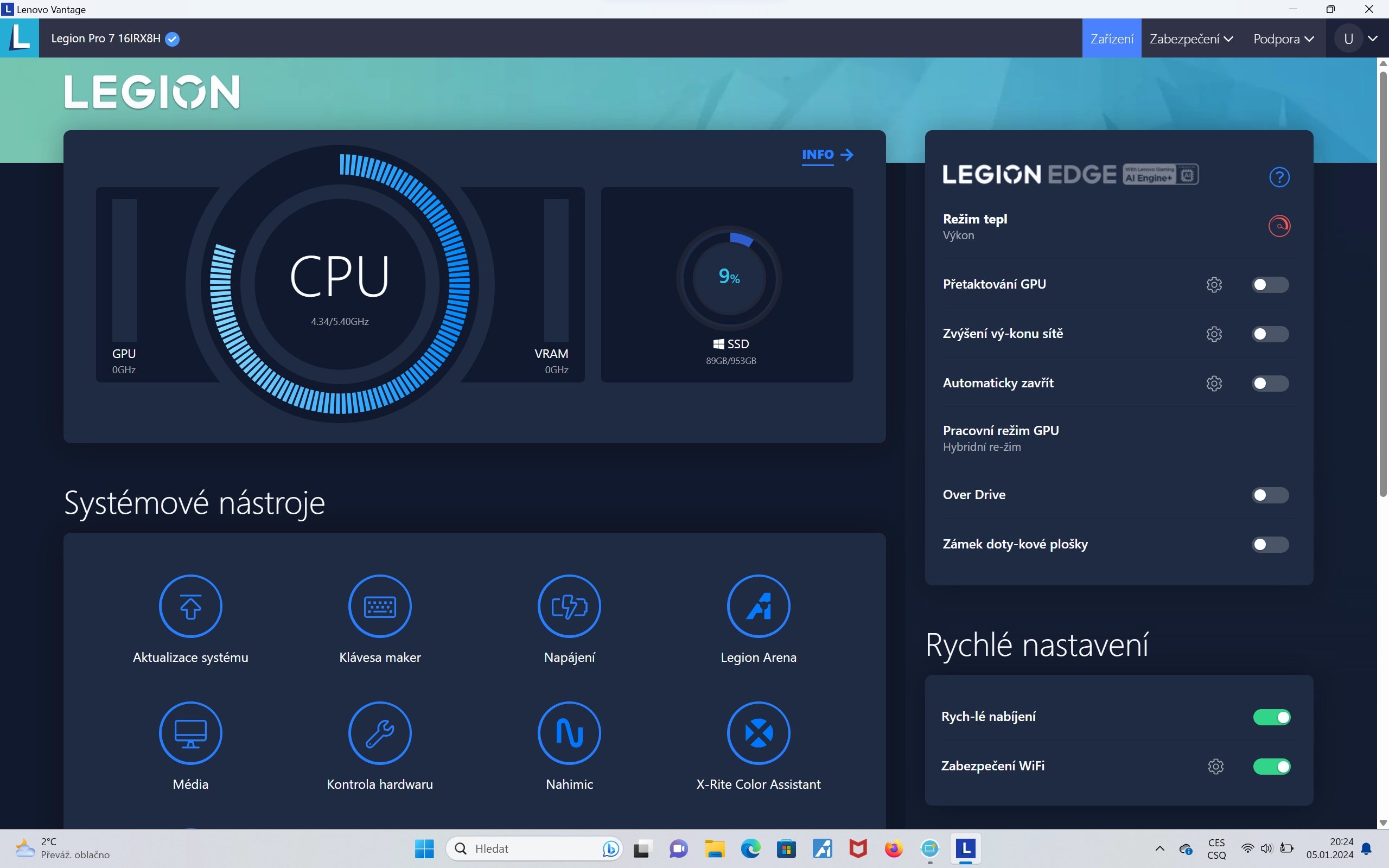Viewport: 1389px width, 868px height.
Task: Open Aktualizace systému tool icon
Action: point(190,605)
